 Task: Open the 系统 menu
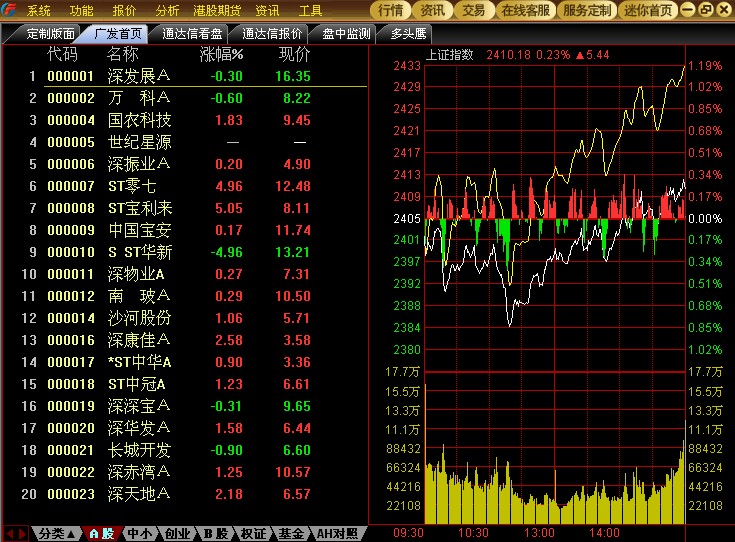(39, 10)
